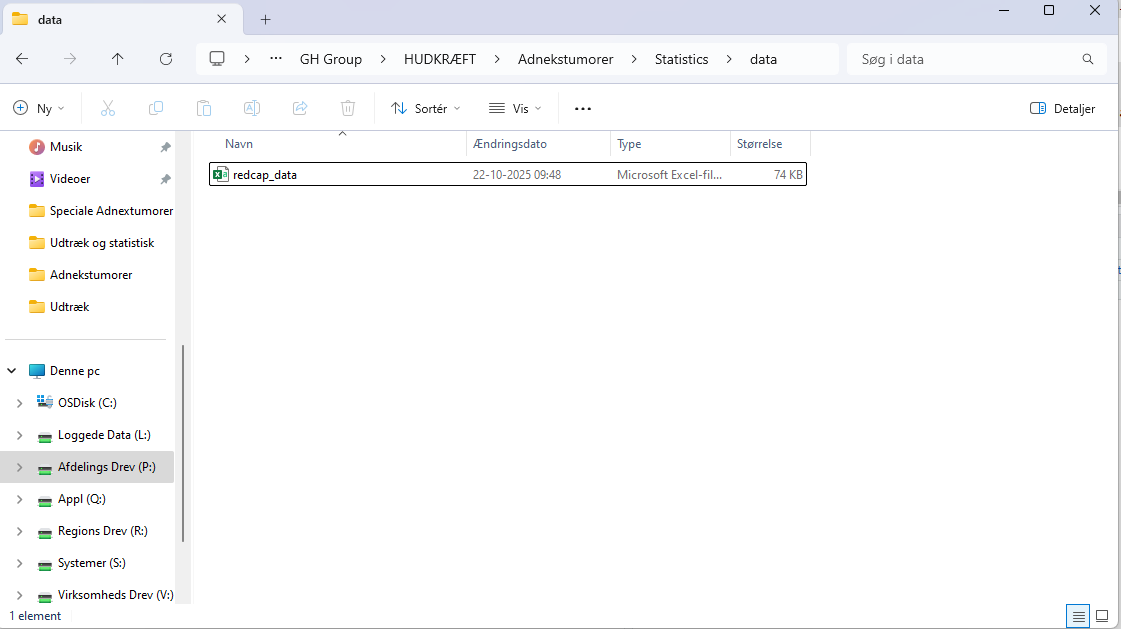Collapse the Denne pc tree node
The height and width of the screenshot is (629, 1121).
pyautogui.click(x=12, y=371)
